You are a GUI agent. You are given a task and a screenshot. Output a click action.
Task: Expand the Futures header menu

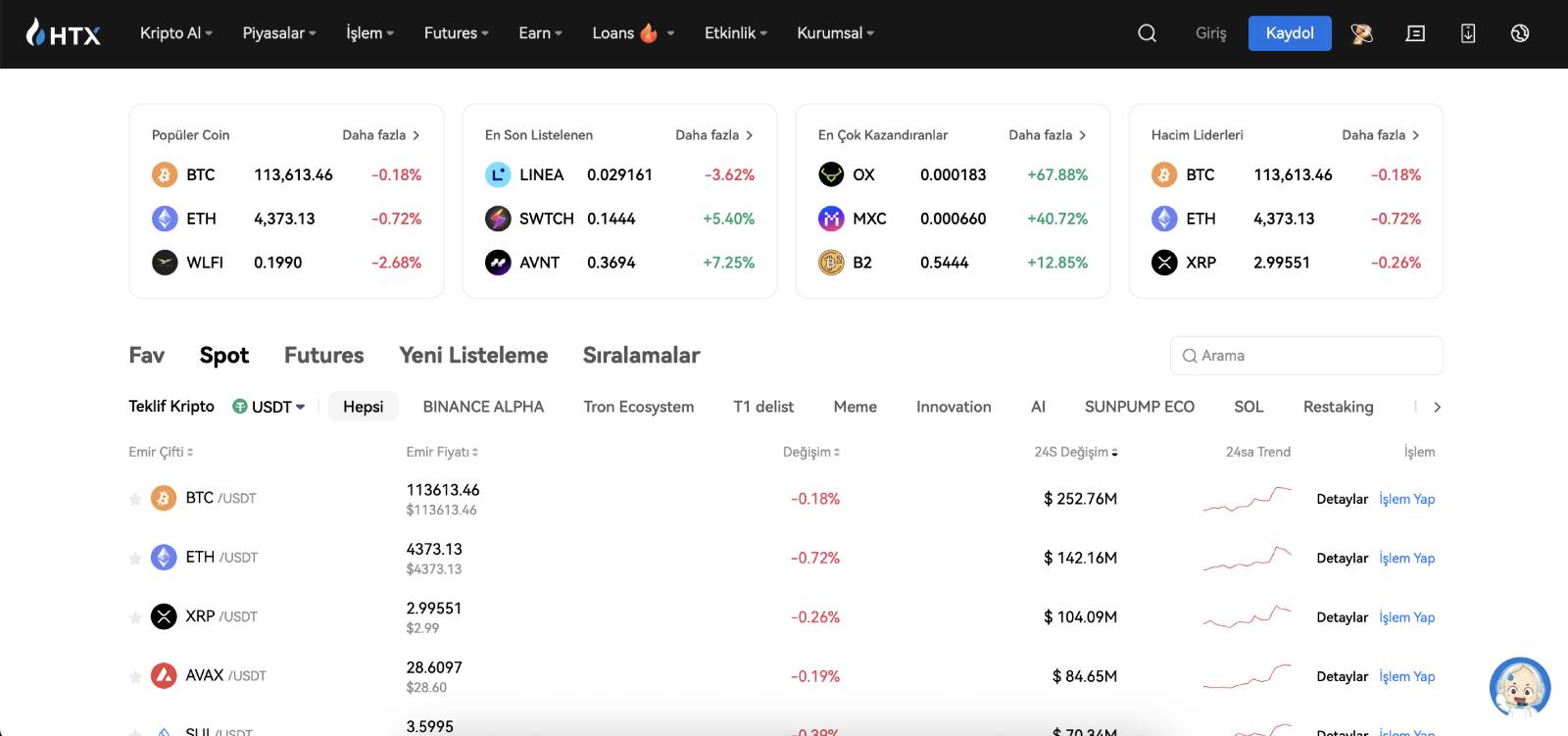pyautogui.click(x=457, y=33)
